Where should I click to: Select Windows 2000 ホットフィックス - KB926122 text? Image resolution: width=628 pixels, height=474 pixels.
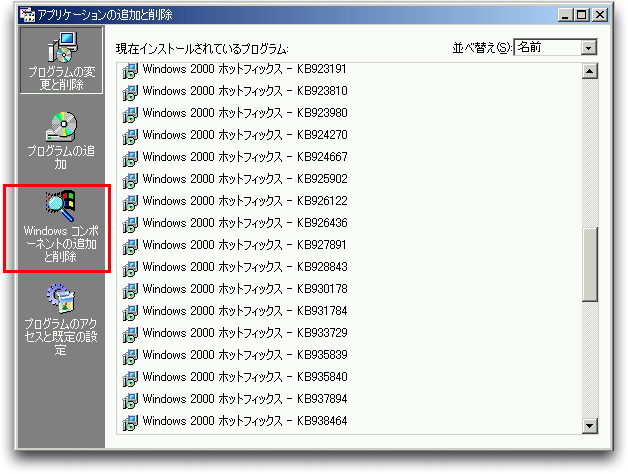pos(245,201)
